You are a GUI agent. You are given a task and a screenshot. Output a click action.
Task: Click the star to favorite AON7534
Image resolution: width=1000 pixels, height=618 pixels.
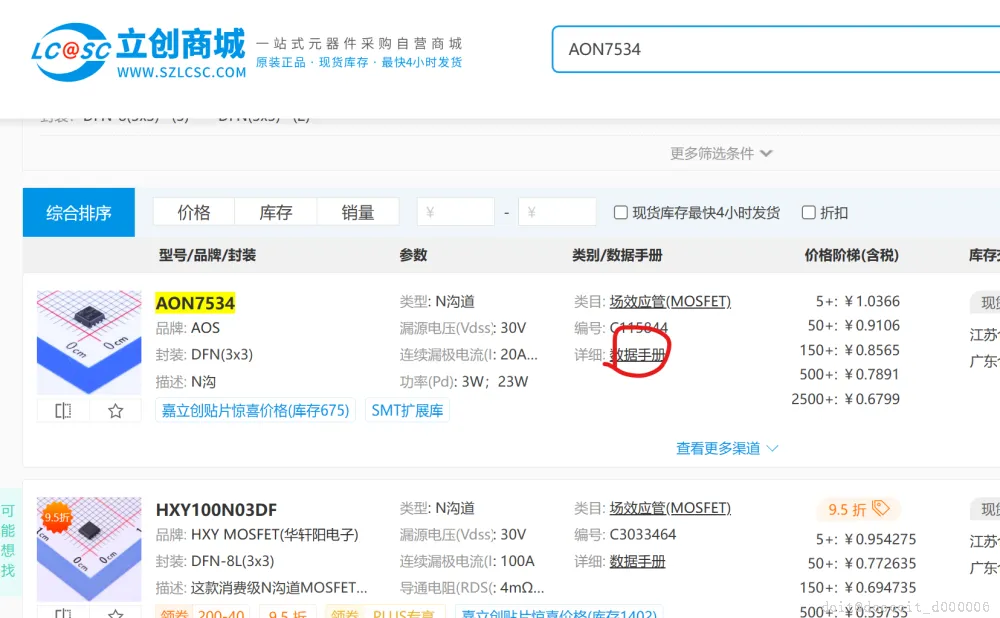point(115,410)
